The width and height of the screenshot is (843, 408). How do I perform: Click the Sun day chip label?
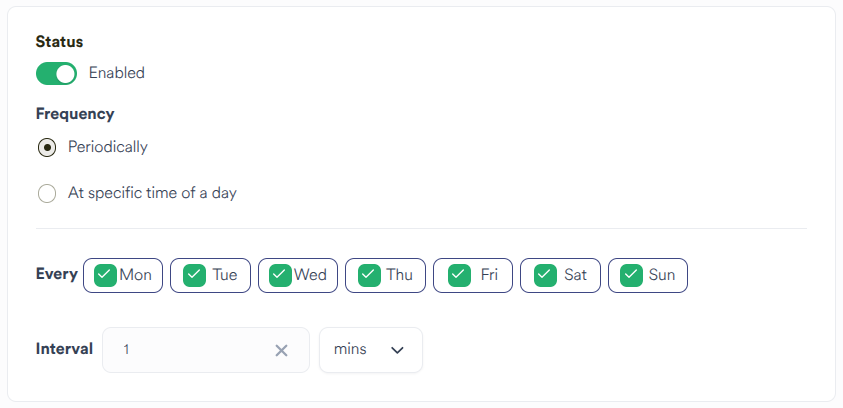(661, 275)
